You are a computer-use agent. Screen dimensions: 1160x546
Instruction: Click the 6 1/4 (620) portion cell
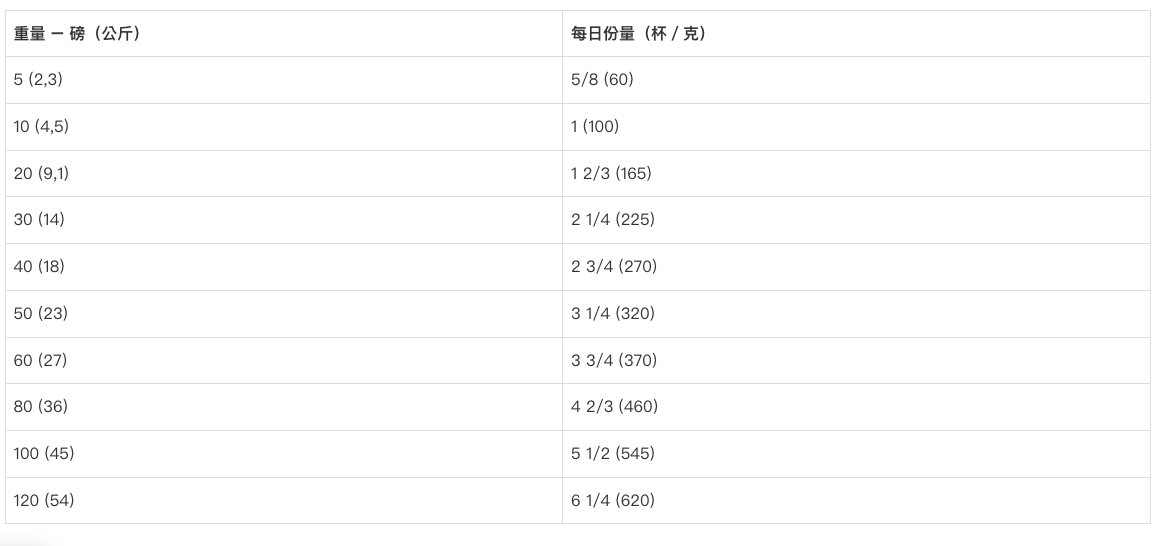(613, 500)
